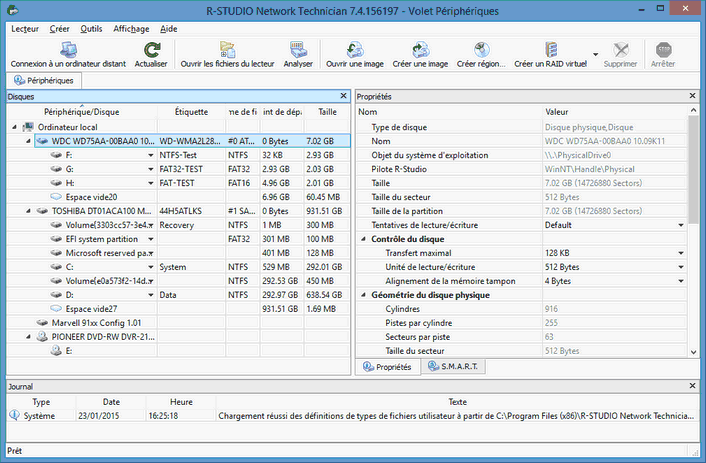Screen dimensions: 706x463
Task: Collapse the Contrôle du disque section
Action: [363, 239]
